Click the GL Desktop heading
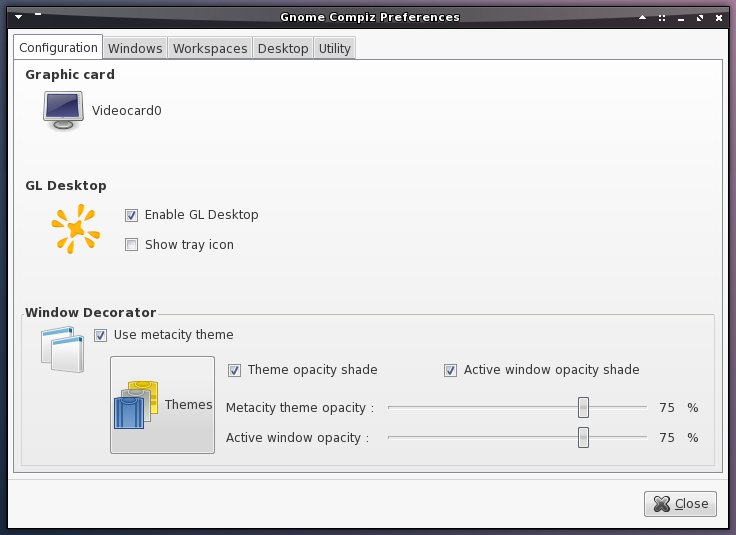The width and height of the screenshot is (736, 535). tap(66, 186)
